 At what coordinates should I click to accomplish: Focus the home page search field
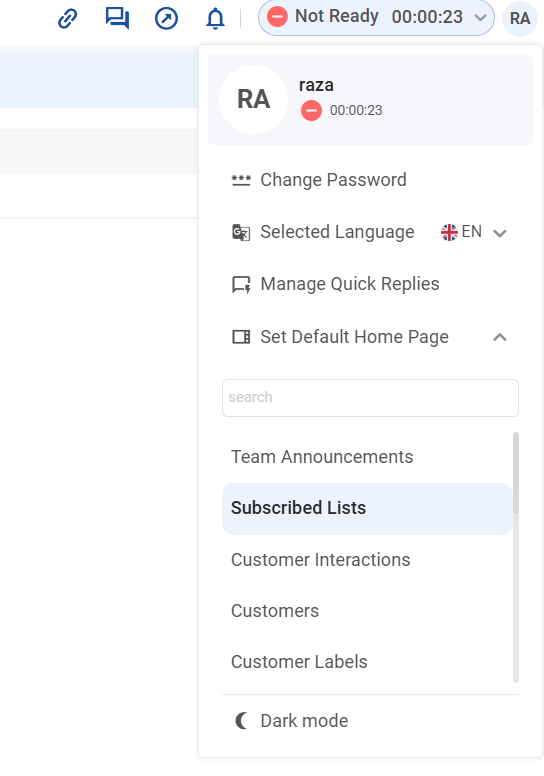[x=370, y=398]
